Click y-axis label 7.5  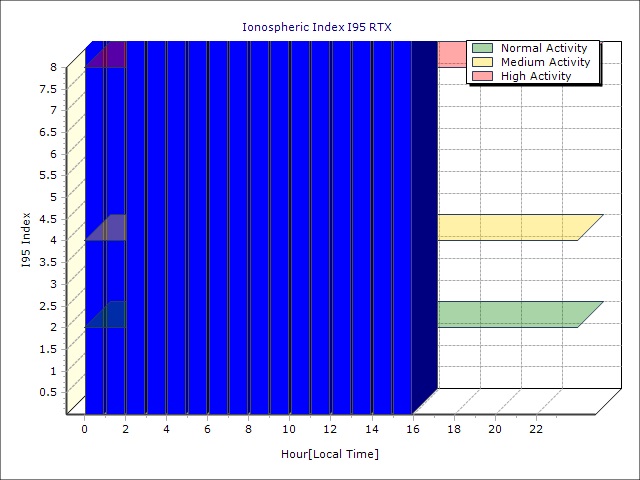48,89
